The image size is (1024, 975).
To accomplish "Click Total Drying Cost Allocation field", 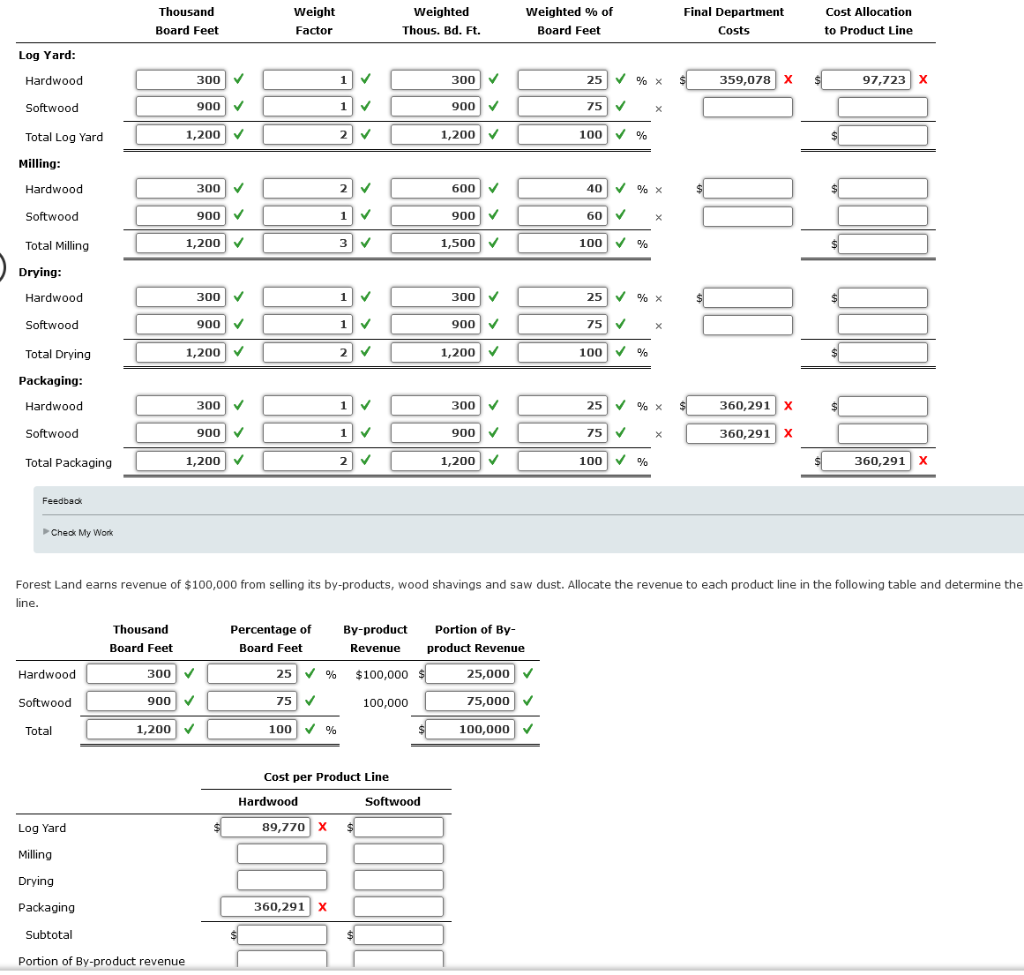I will click(x=883, y=353).
